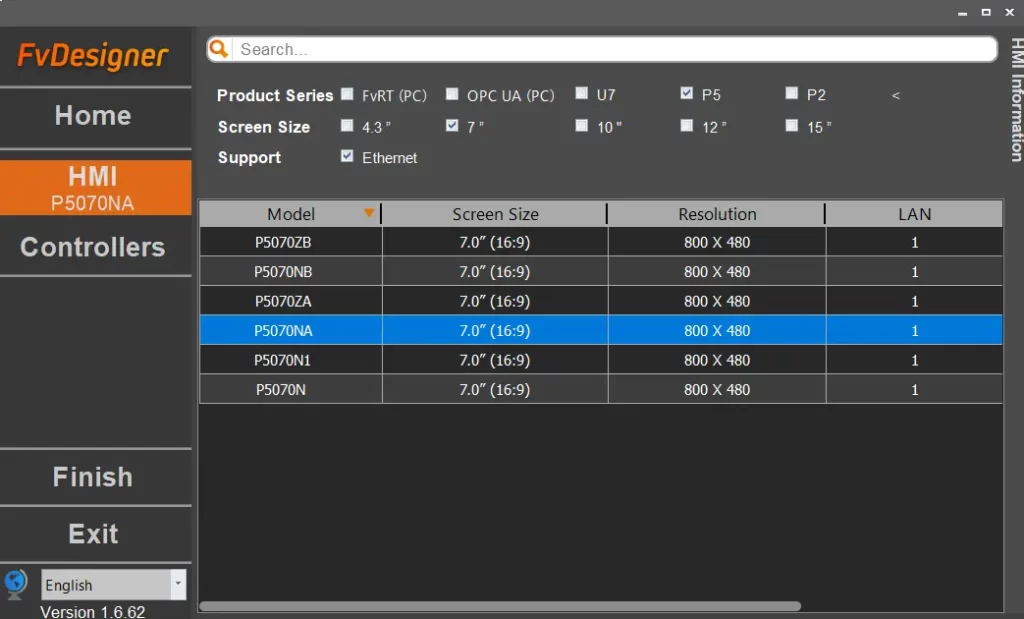The height and width of the screenshot is (619, 1024).
Task: Check the 10" screen size checkbox
Action: 582,126
